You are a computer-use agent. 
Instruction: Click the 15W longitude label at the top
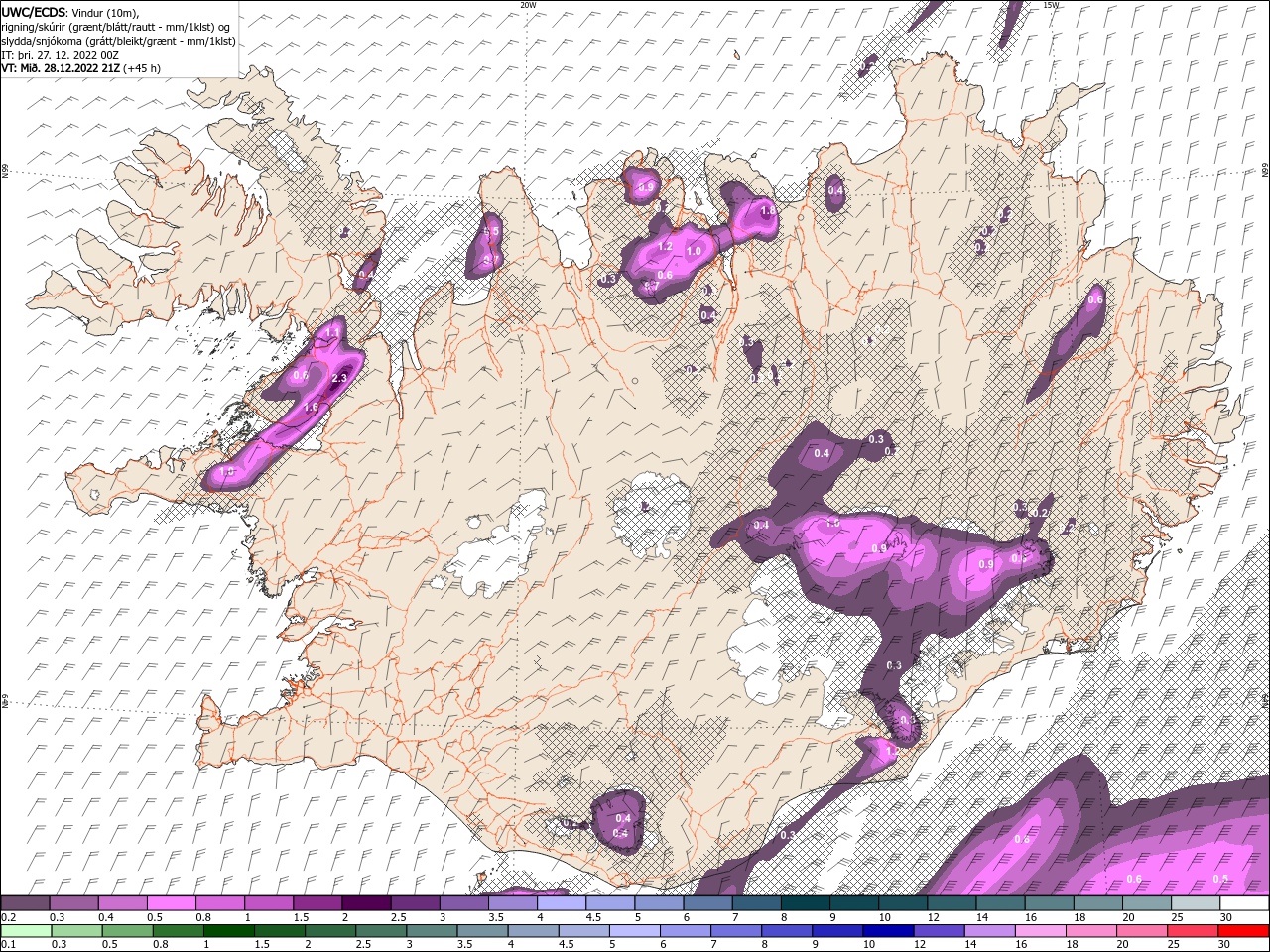(x=1051, y=5)
